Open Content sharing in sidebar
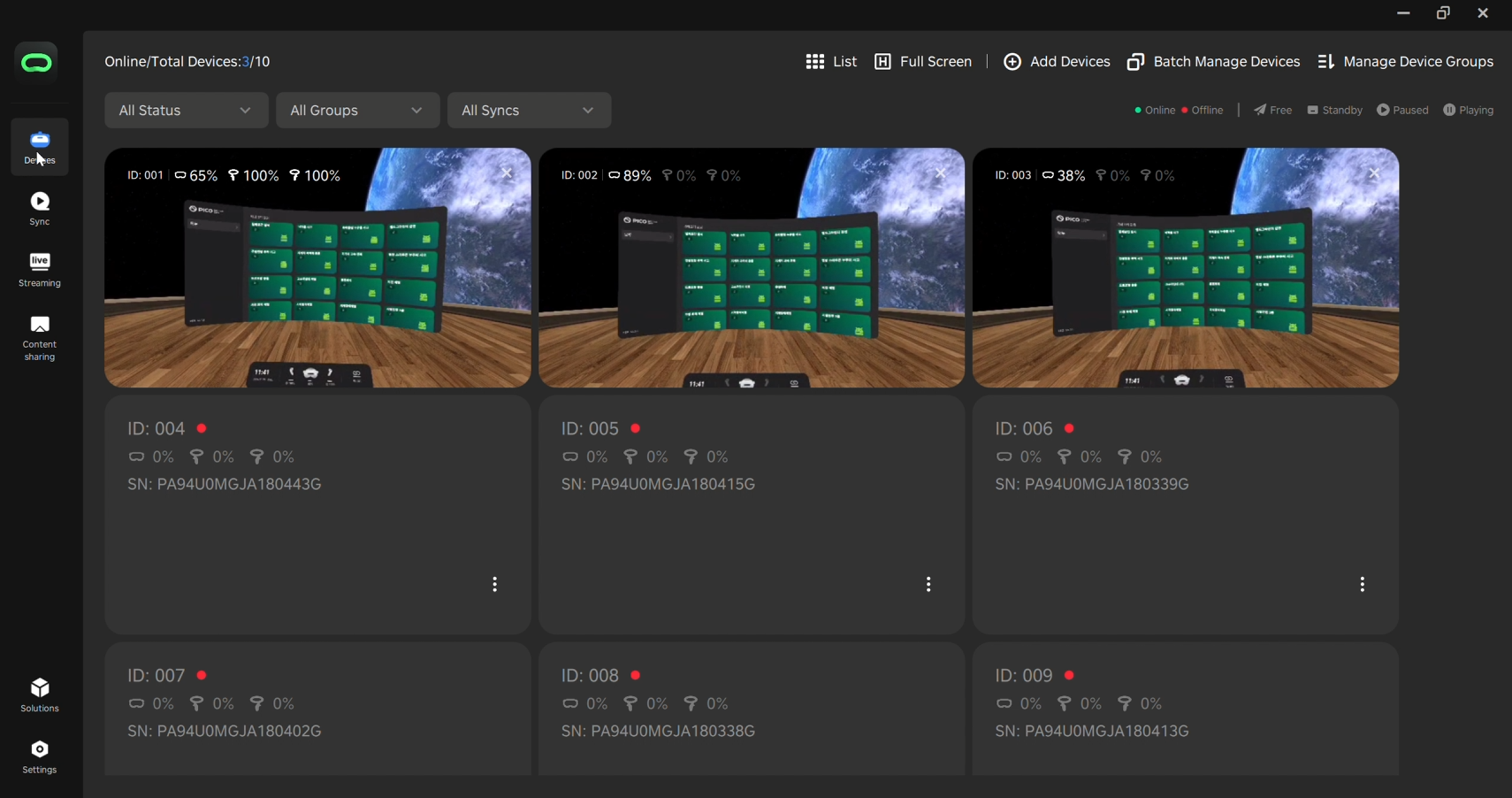 40,338
